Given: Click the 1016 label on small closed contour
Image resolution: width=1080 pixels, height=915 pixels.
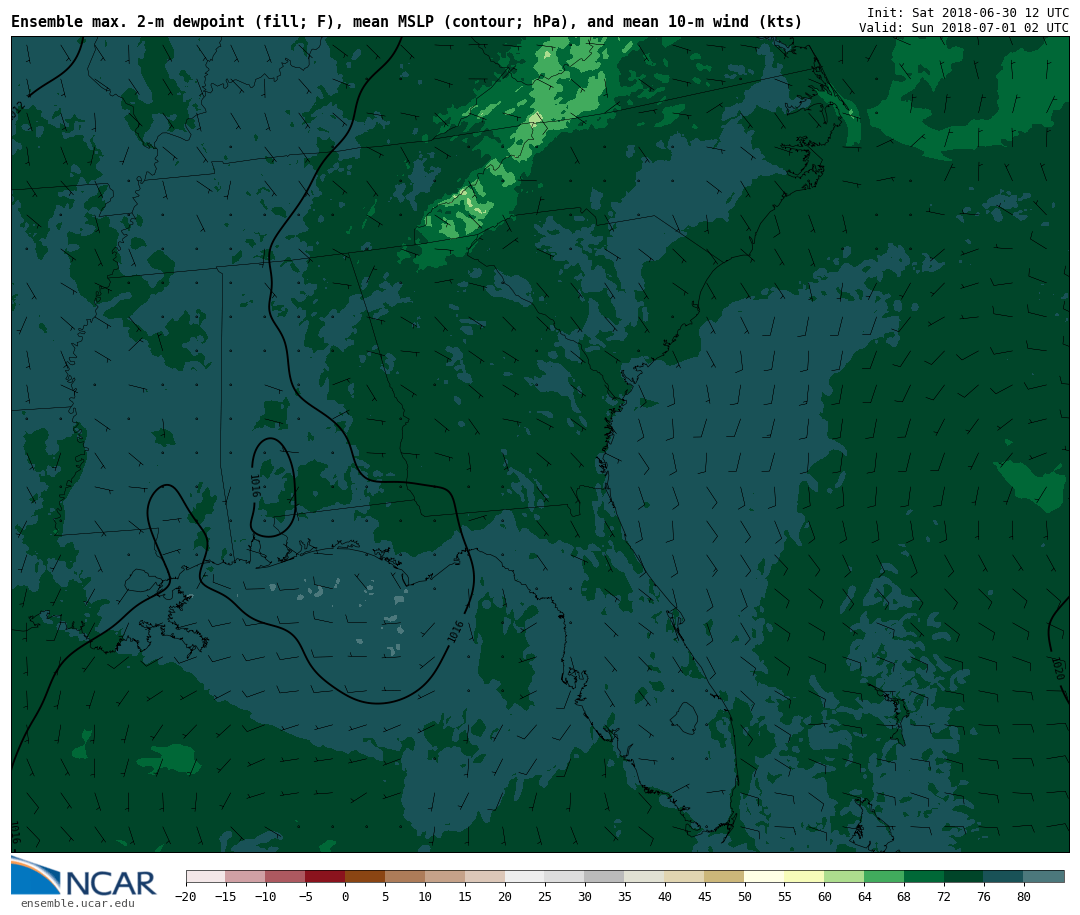Looking at the screenshot, I should point(254,486).
